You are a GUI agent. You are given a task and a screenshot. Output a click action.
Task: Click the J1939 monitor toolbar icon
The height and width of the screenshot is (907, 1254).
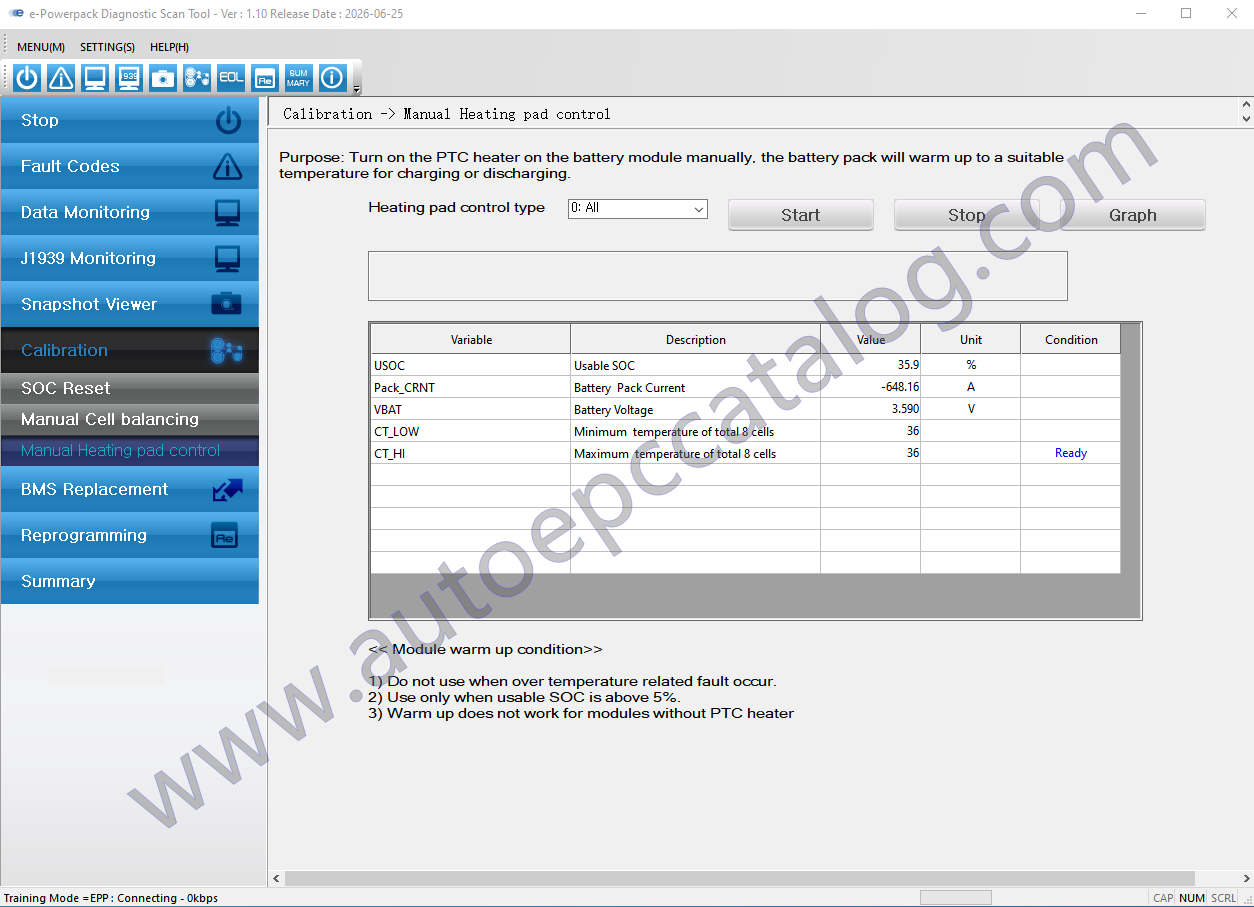click(129, 78)
